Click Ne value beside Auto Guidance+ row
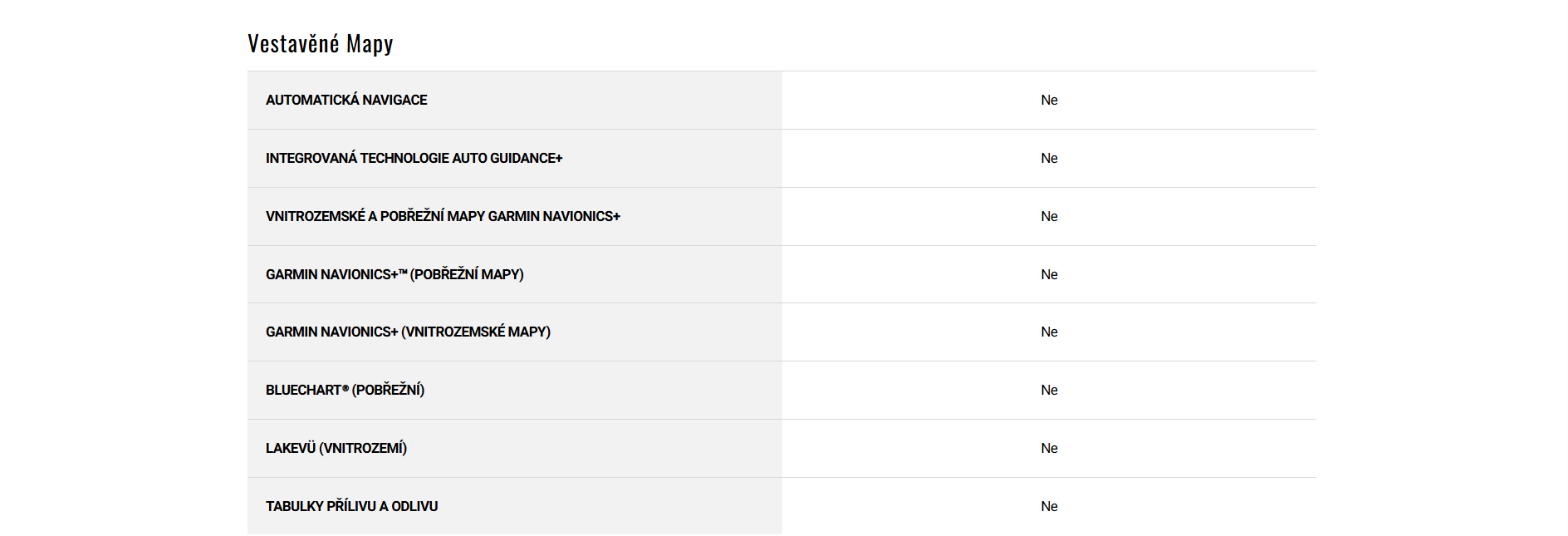The width and height of the screenshot is (1568, 536). [1049, 158]
